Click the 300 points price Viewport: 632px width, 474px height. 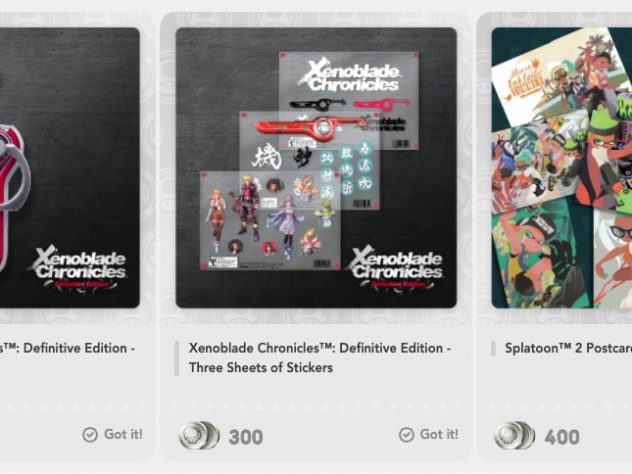(246, 437)
